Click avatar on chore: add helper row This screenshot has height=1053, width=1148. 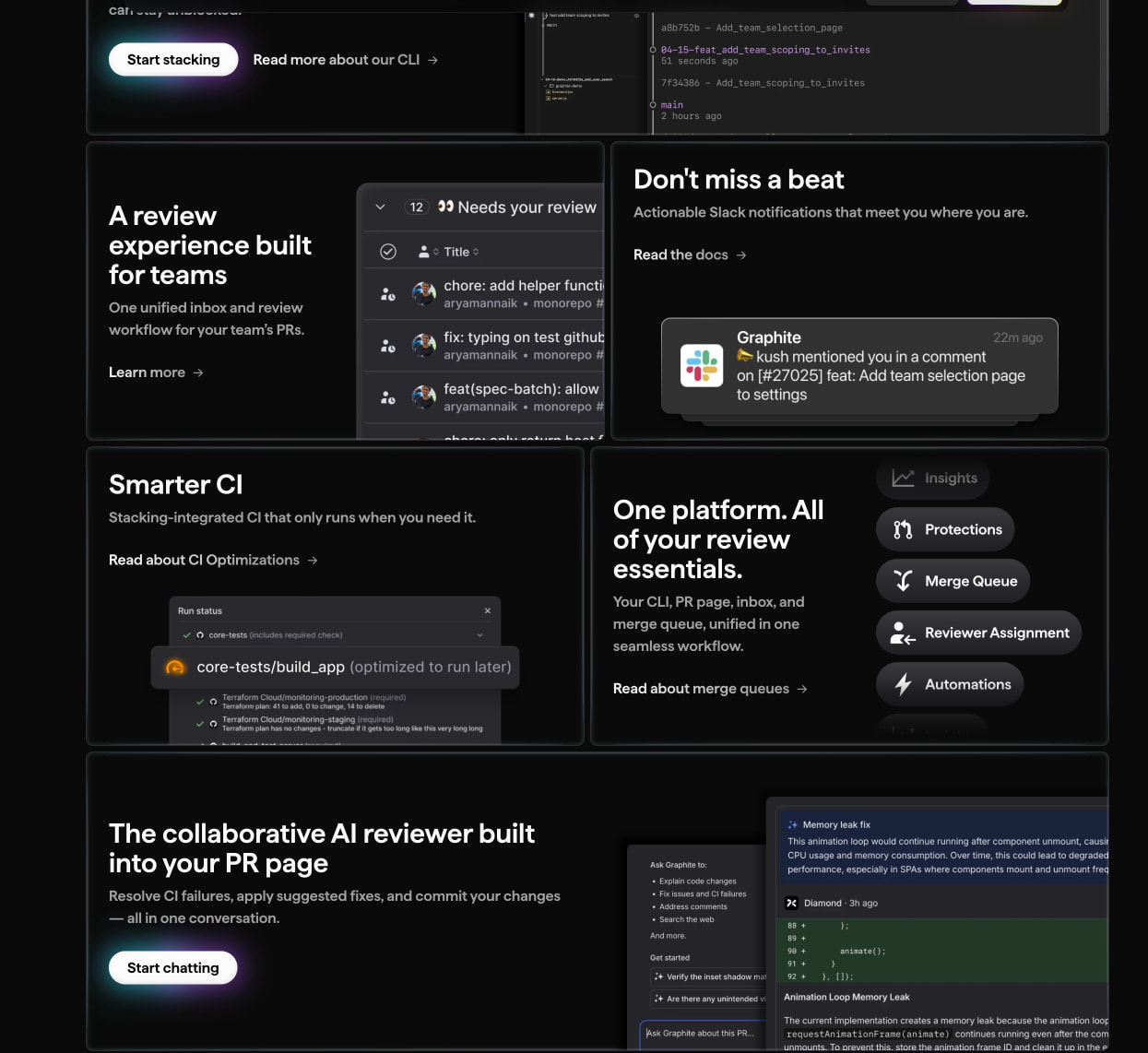pyautogui.click(x=424, y=294)
